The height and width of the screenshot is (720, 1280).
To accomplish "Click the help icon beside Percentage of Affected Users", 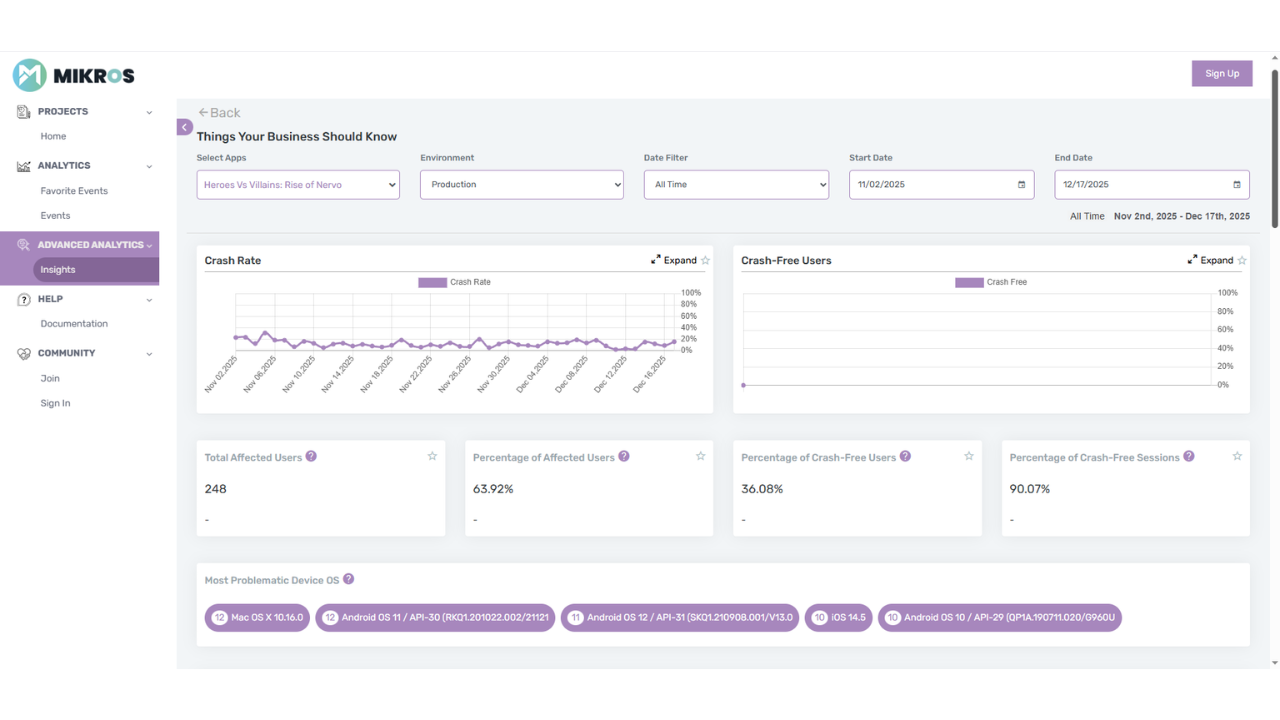I will (624, 456).
